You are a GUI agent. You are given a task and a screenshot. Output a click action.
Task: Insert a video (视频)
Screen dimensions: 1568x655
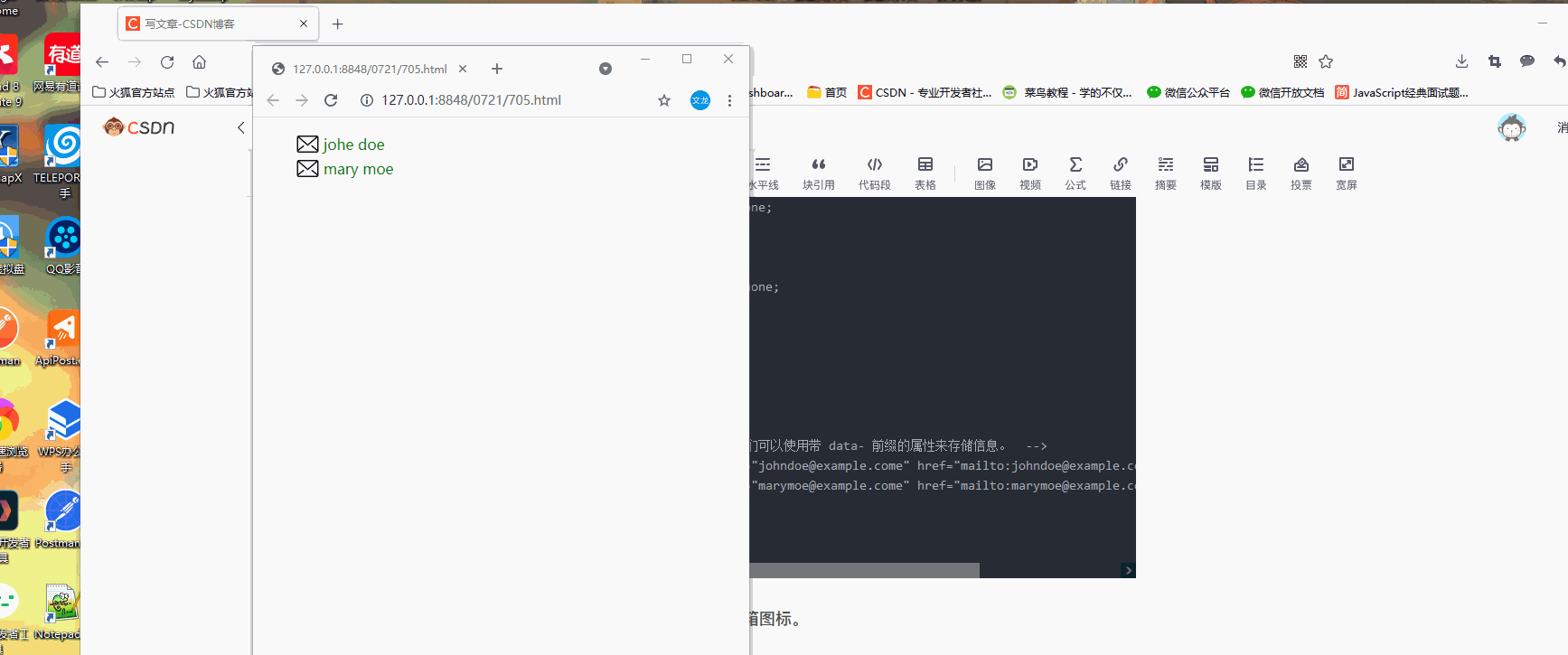click(x=1030, y=173)
